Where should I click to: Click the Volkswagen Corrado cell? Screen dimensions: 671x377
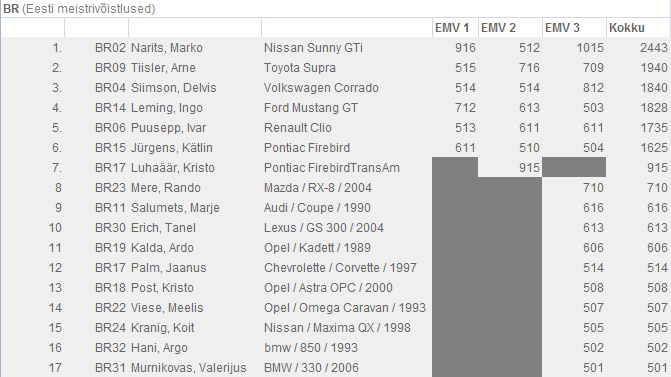[321, 88]
